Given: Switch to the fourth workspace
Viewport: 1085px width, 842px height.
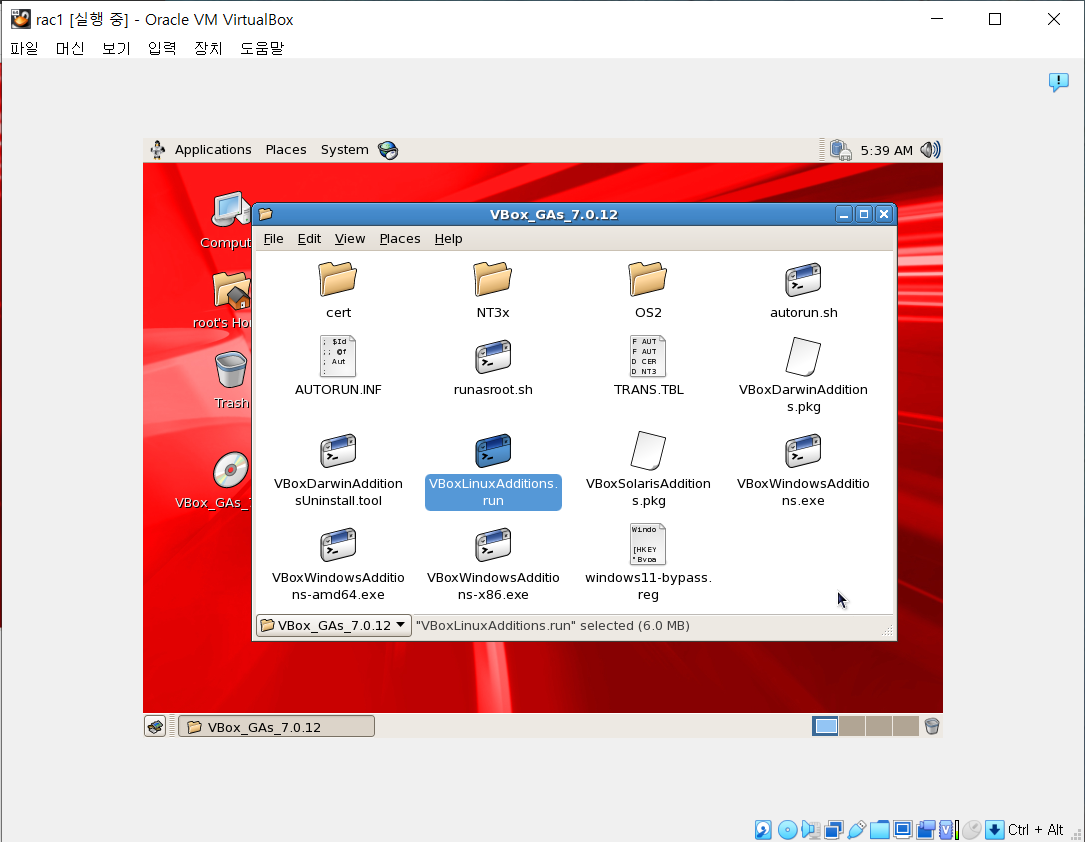Looking at the screenshot, I should 906,726.
